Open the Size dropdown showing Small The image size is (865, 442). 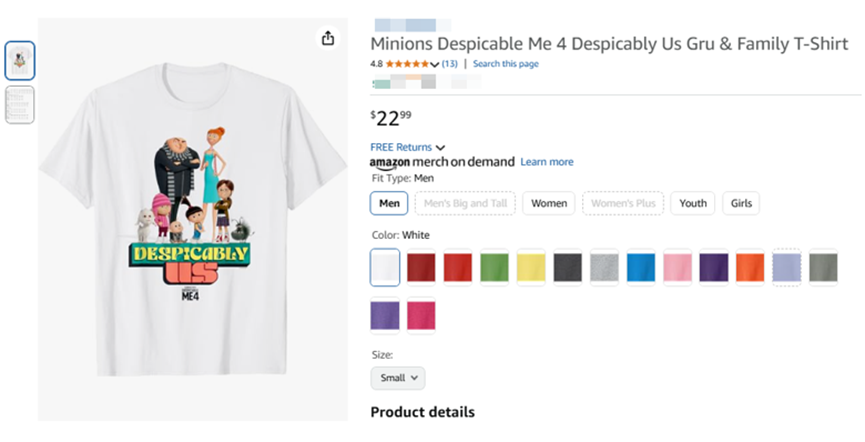[x=397, y=378]
